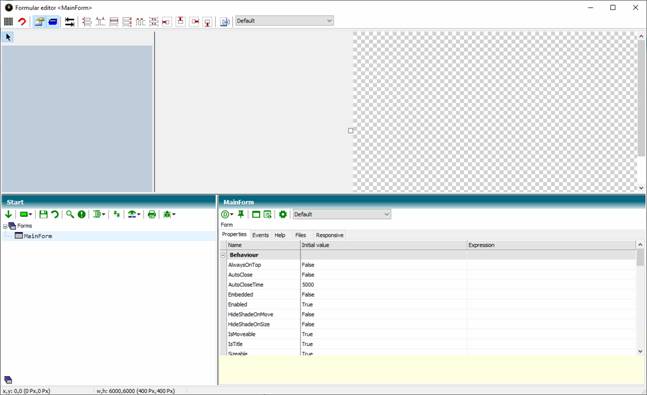Toggle the highlighted blue rectangle toolbar button
The height and width of the screenshot is (395, 647).
click(53, 21)
